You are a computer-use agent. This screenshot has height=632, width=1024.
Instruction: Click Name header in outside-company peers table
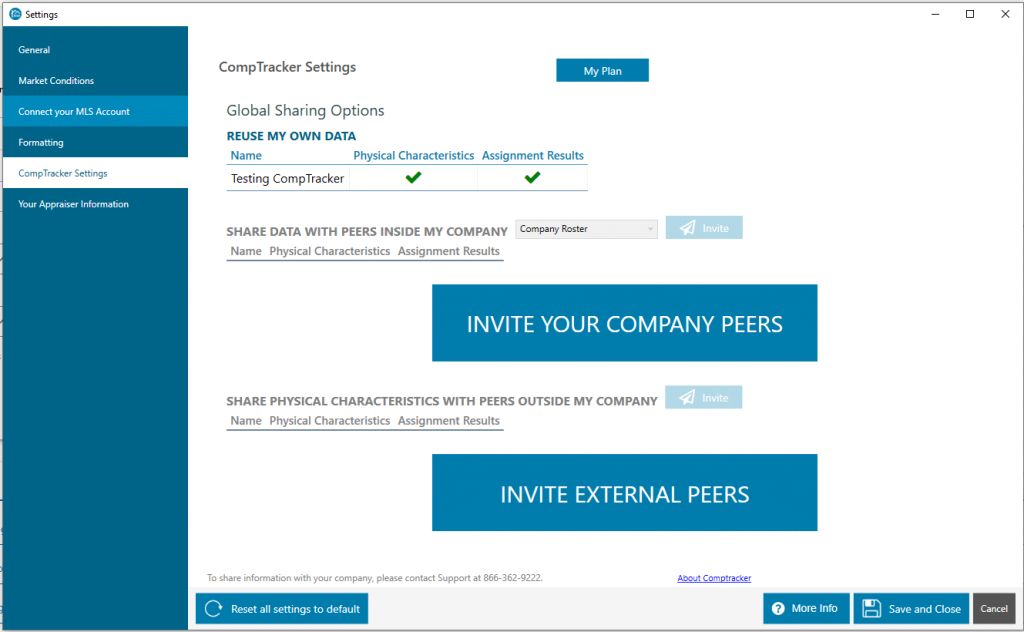coord(246,421)
